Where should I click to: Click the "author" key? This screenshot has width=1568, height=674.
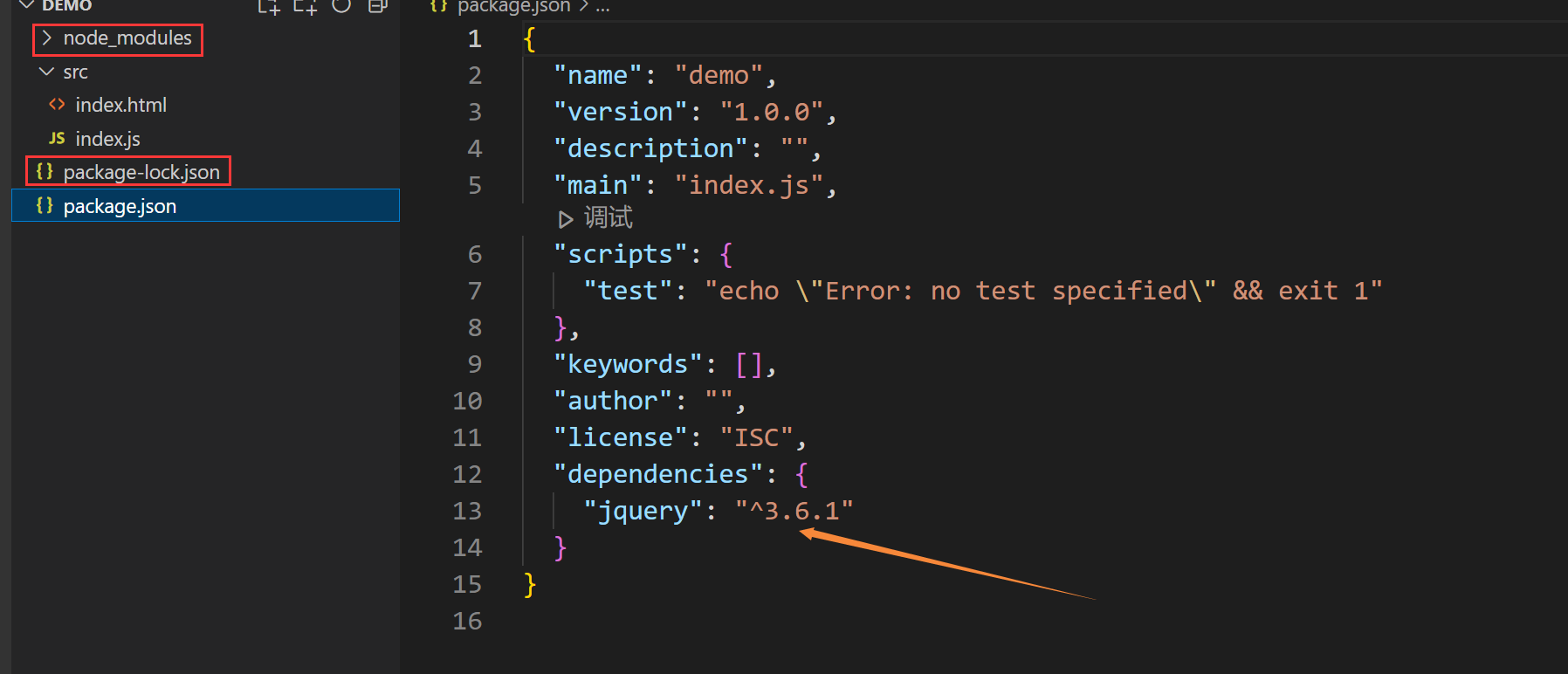click(613, 401)
